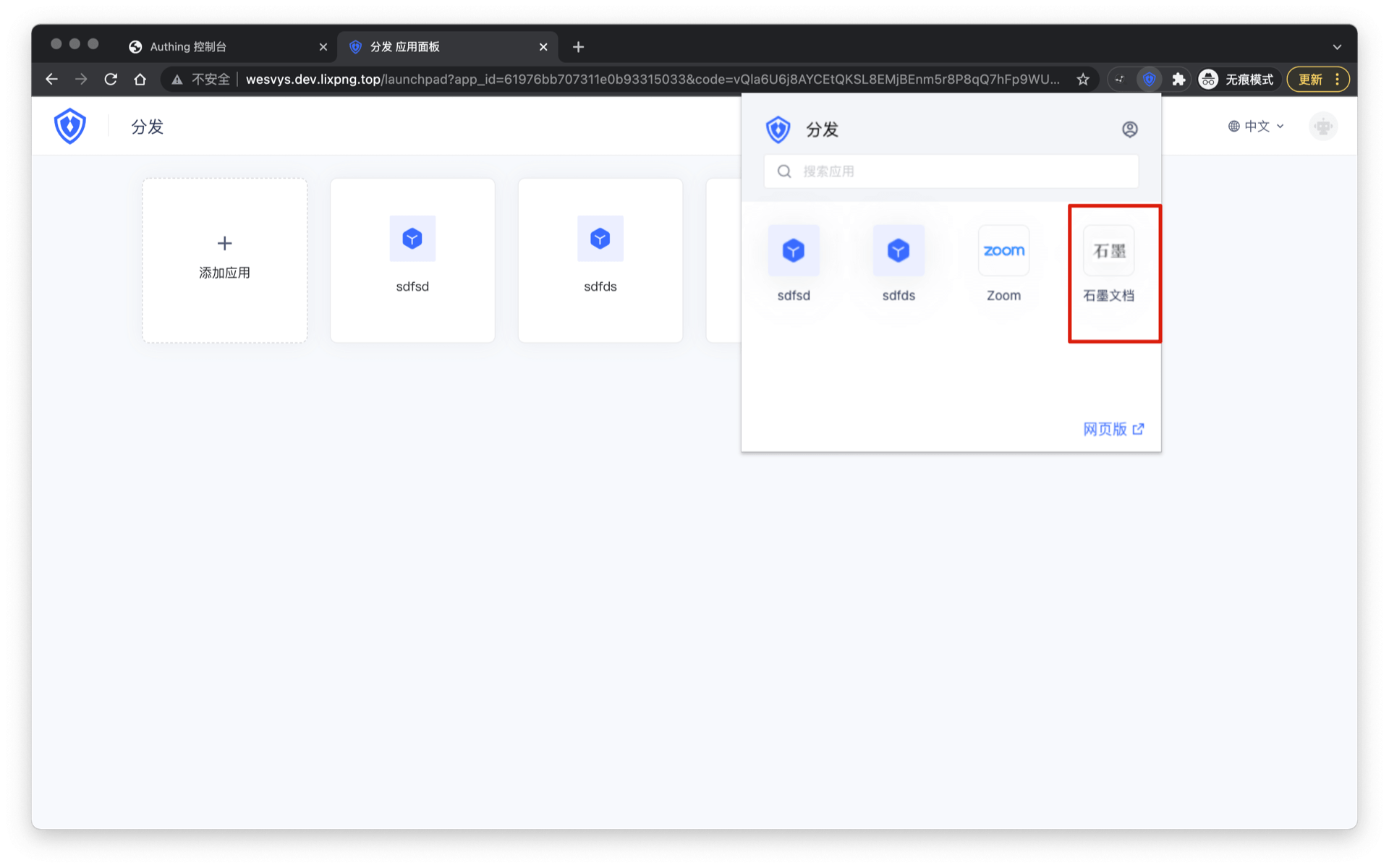
Task: Open a new browser tab
Action: point(578,47)
